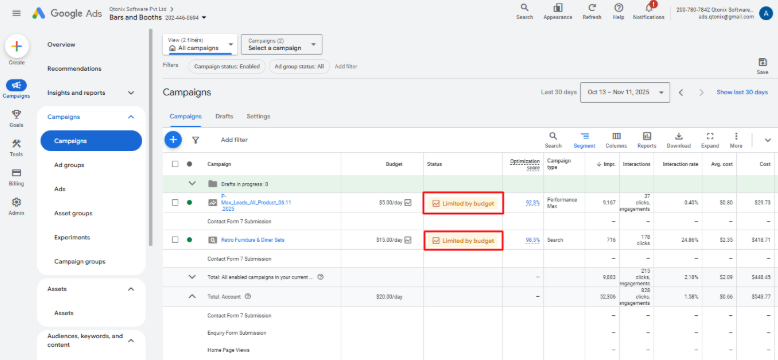Image resolution: width=778 pixels, height=360 pixels.
Task: Tick the P-Max_Leads_All_Product campaign checkbox
Action: coord(175,202)
